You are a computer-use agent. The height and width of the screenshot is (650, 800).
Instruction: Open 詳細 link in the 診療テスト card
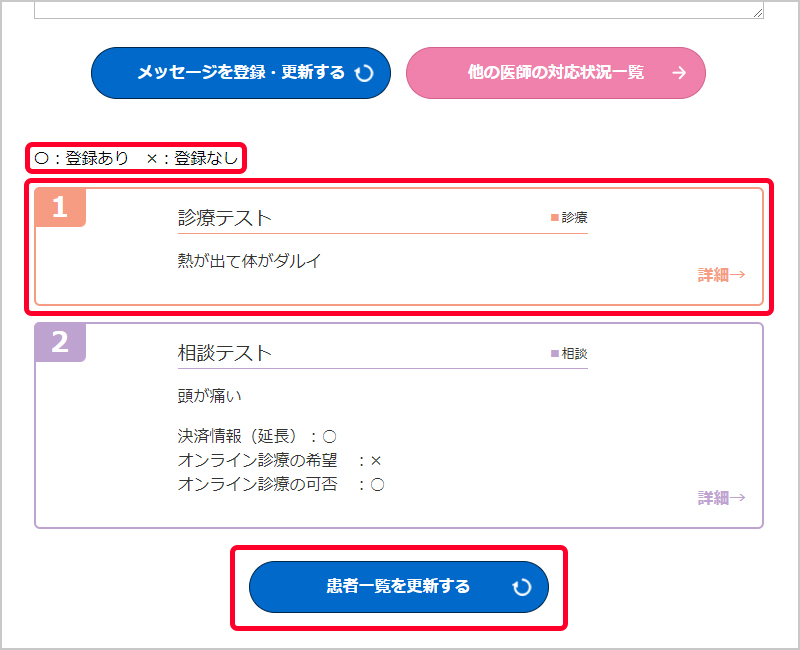(x=721, y=275)
